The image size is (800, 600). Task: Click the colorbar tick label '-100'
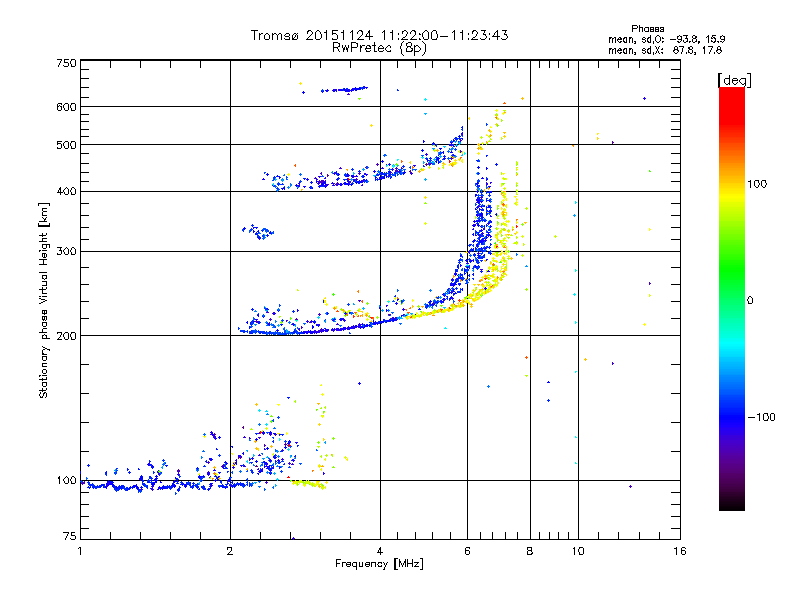pyautogui.click(x=761, y=417)
